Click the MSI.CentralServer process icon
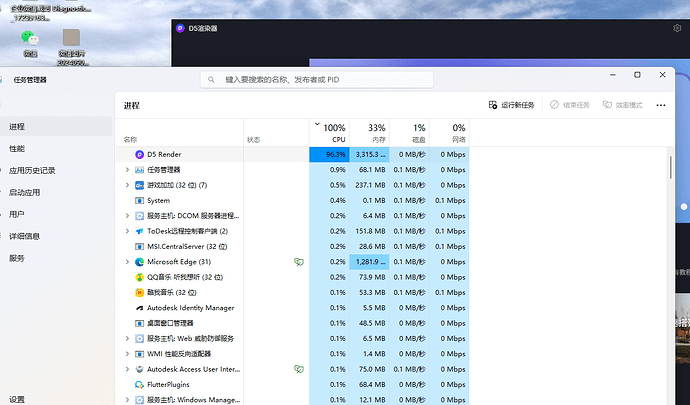Image resolution: width=690 pixels, height=405 pixels. (139, 247)
